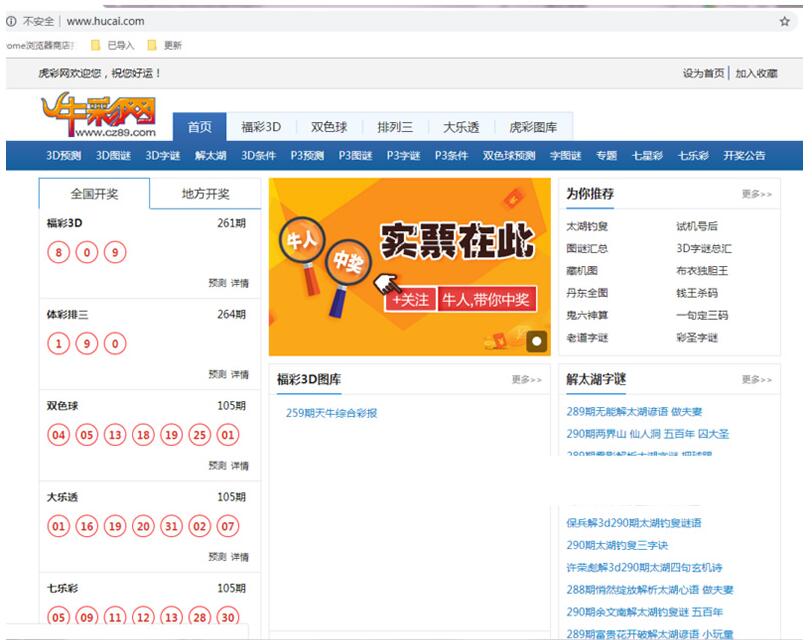The width and height of the screenshot is (812, 640).
Task: Open the 大乐透 navigation tab
Action: pos(462,126)
